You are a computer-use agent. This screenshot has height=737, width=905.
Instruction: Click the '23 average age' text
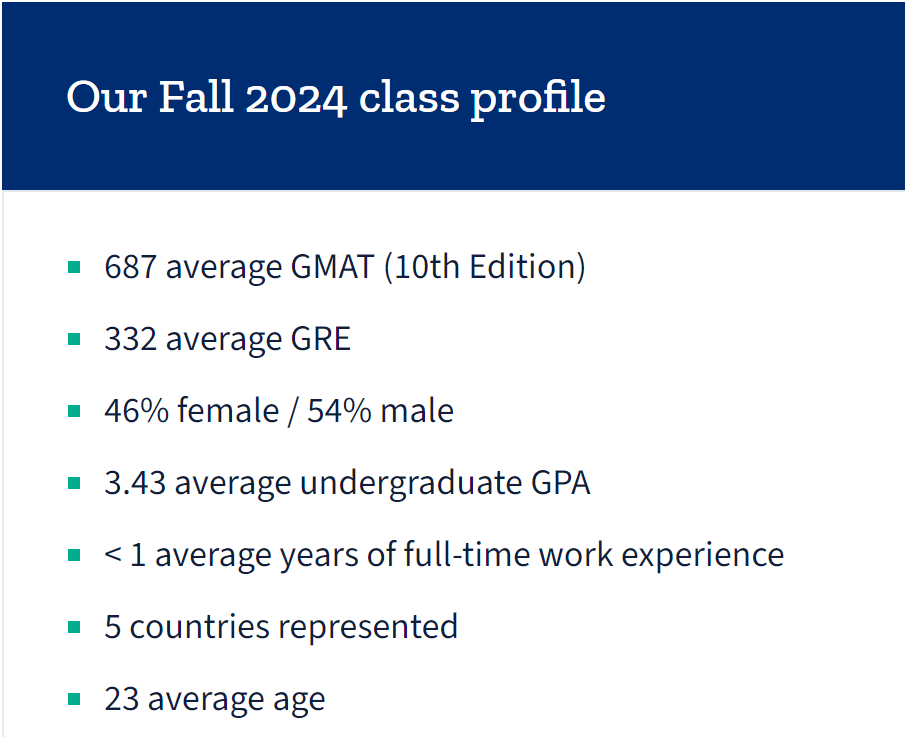pos(215,699)
